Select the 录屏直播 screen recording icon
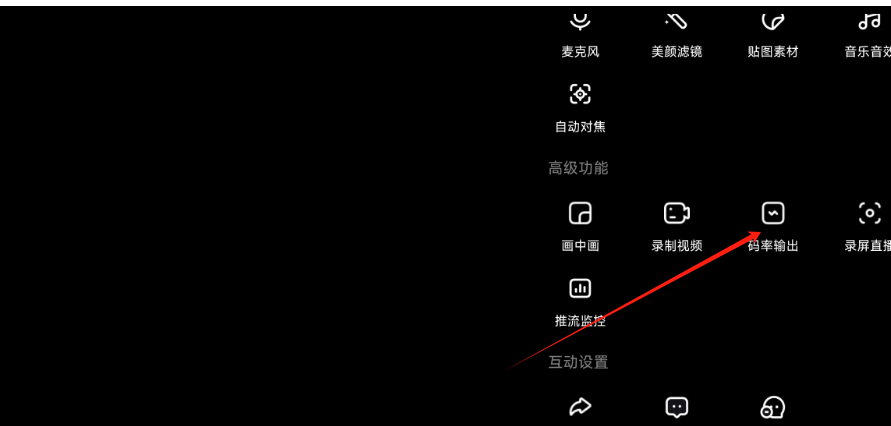 (x=869, y=214)
